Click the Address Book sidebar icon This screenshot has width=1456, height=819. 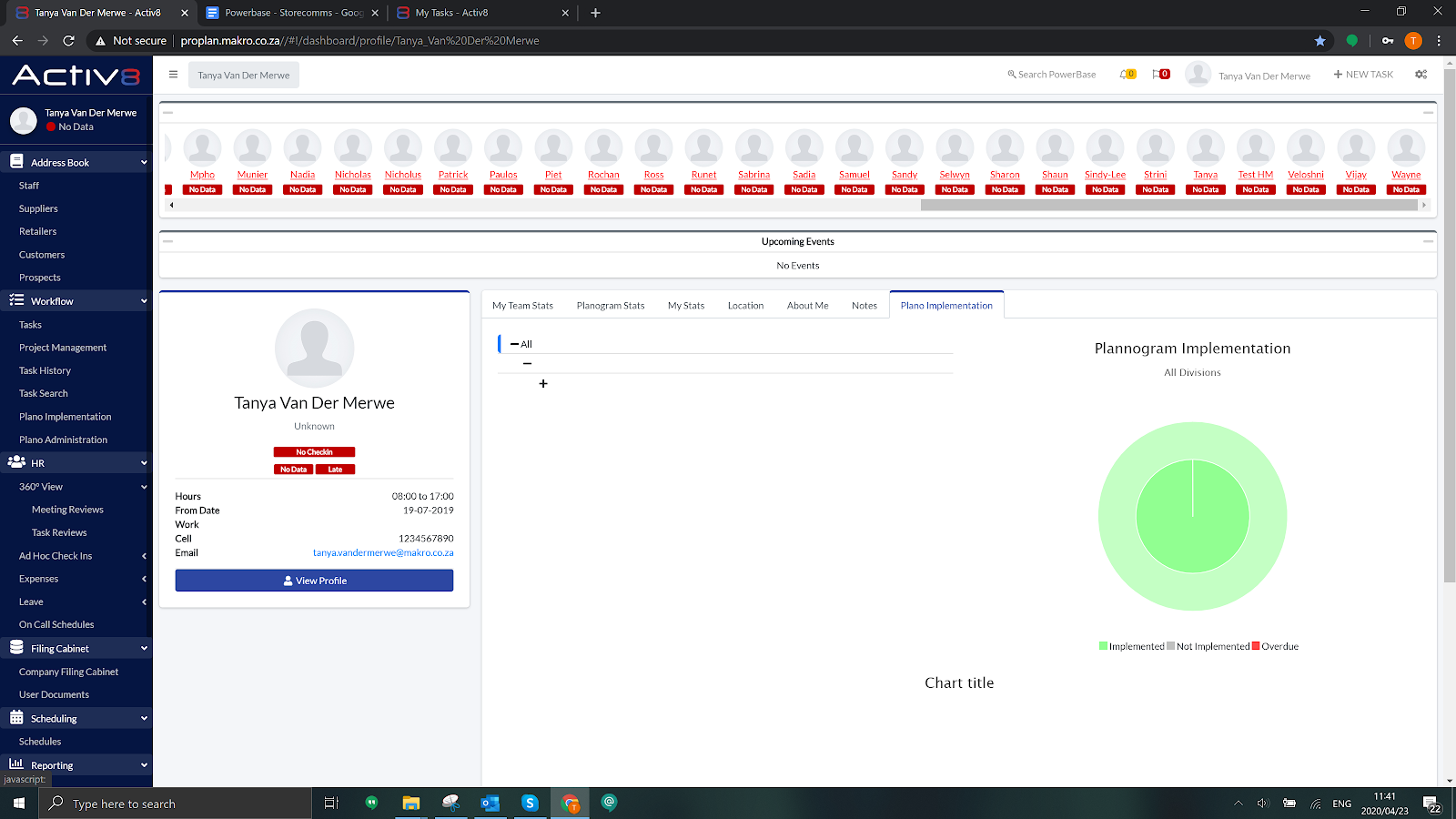click(x=16, y=162)
